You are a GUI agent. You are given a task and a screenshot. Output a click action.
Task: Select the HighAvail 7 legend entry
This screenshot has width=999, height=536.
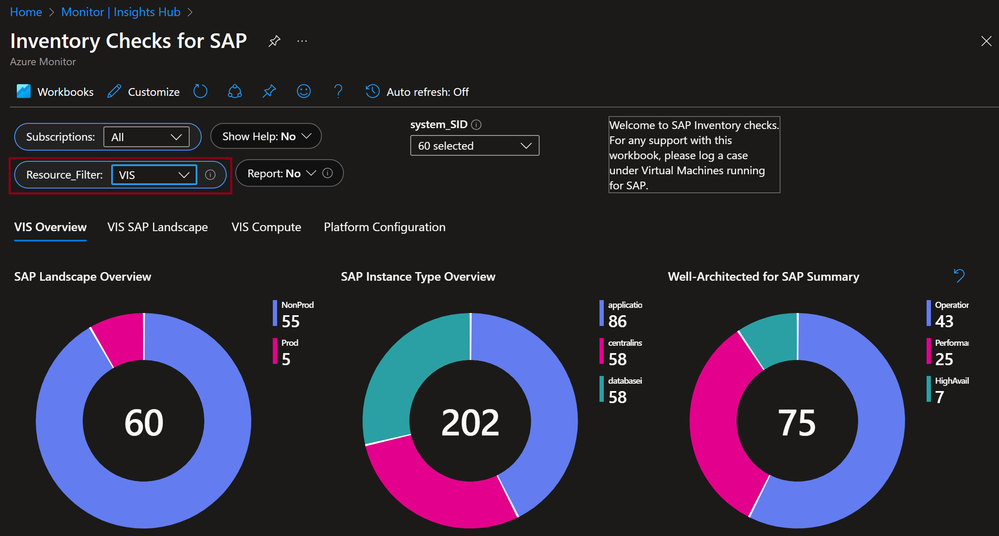click(947, 390)
